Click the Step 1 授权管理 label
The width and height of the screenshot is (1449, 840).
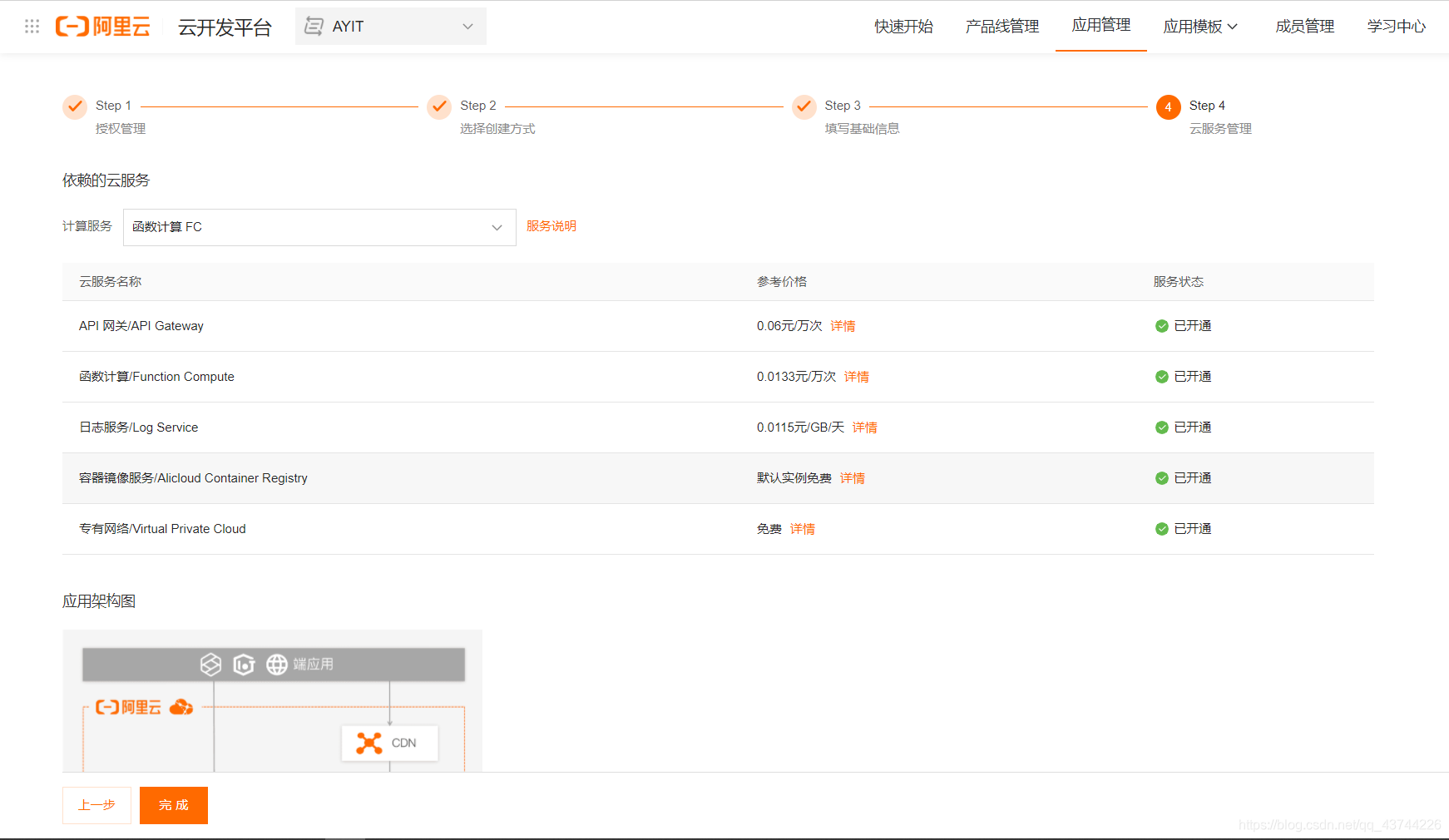121,129
